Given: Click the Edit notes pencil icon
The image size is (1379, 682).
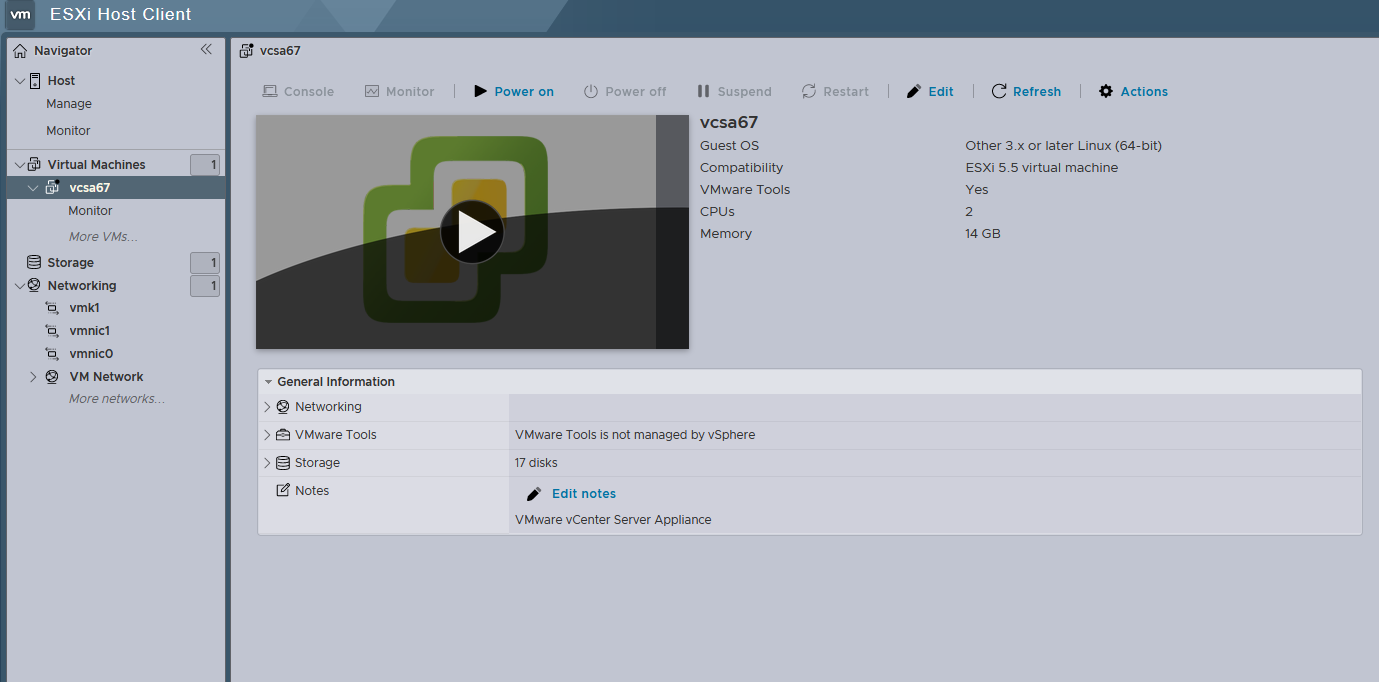Looking at the screenshot, I should [534, 494].
